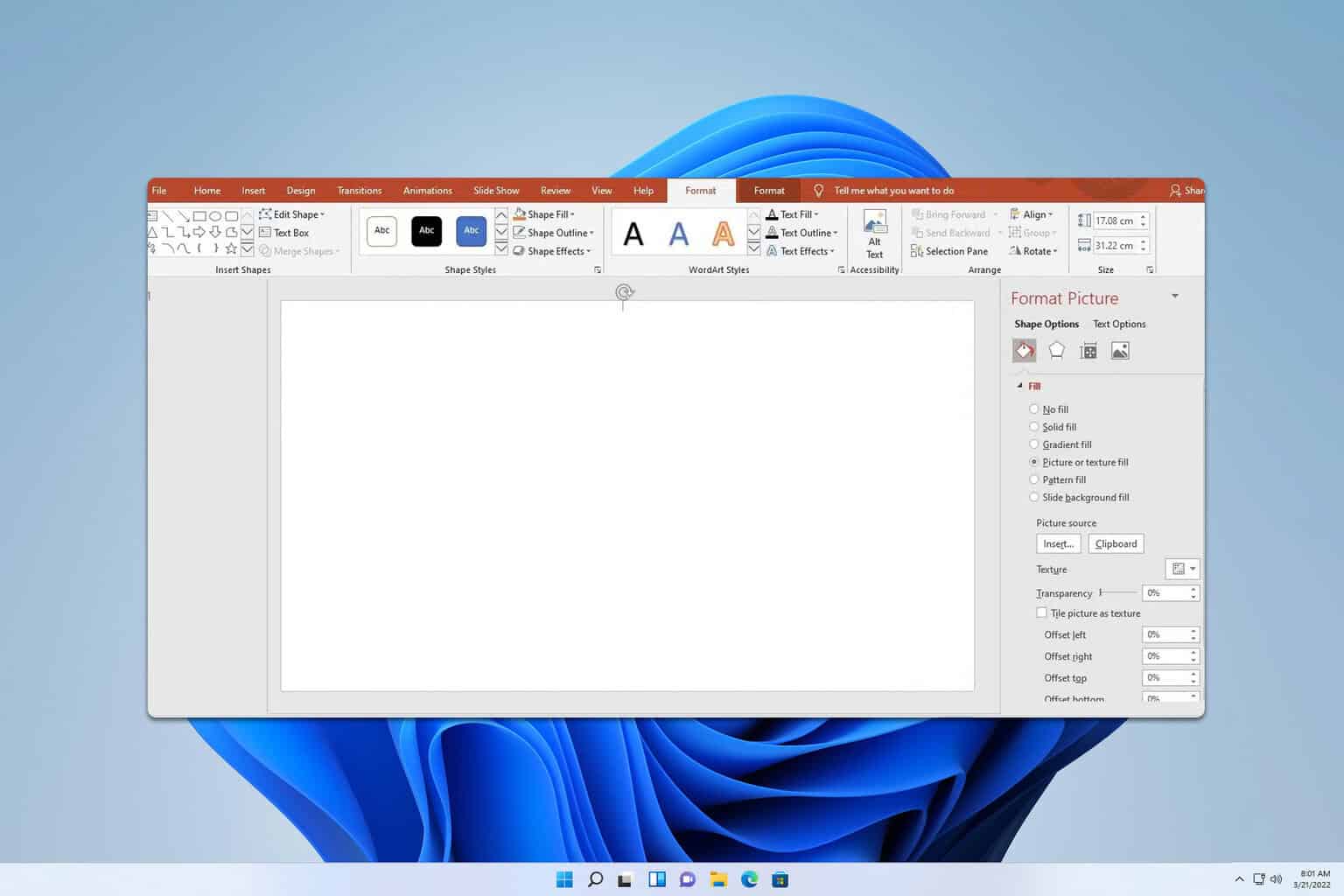Click the slide rotation handle

[x=624, y=292]
